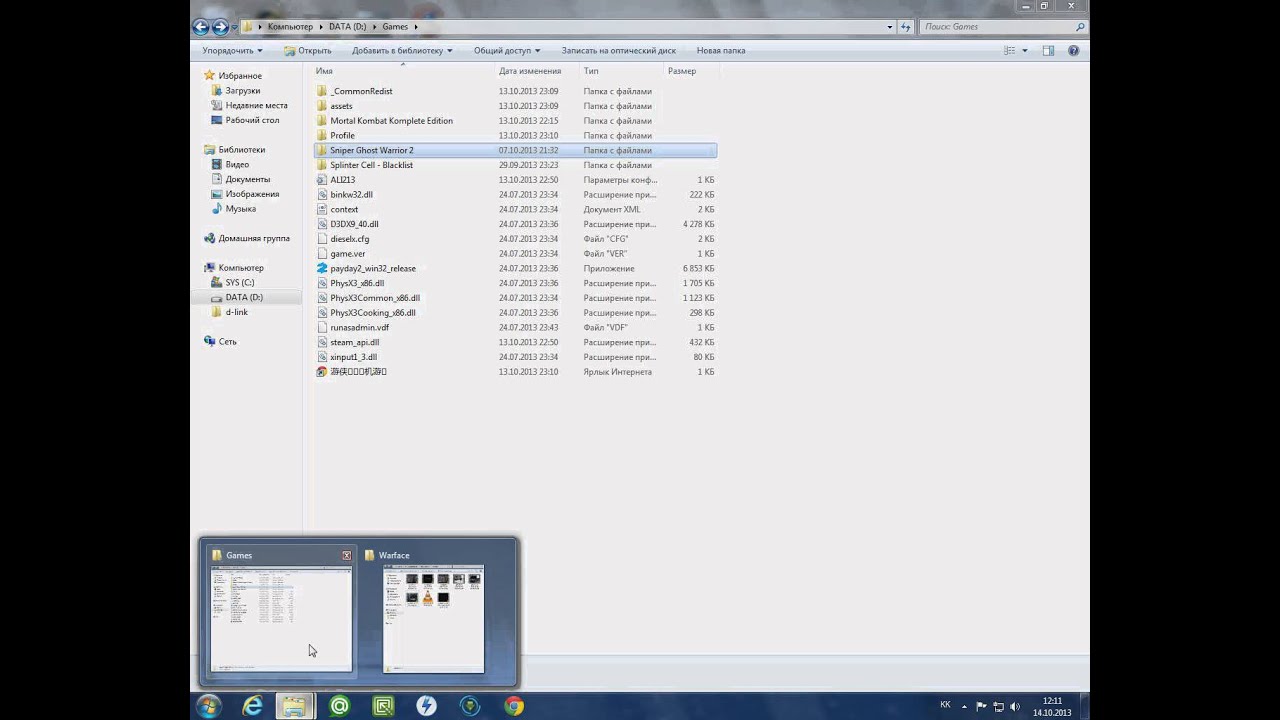
Task: Launch Google Chrome from the taskbar
Action: click(514, 706)
